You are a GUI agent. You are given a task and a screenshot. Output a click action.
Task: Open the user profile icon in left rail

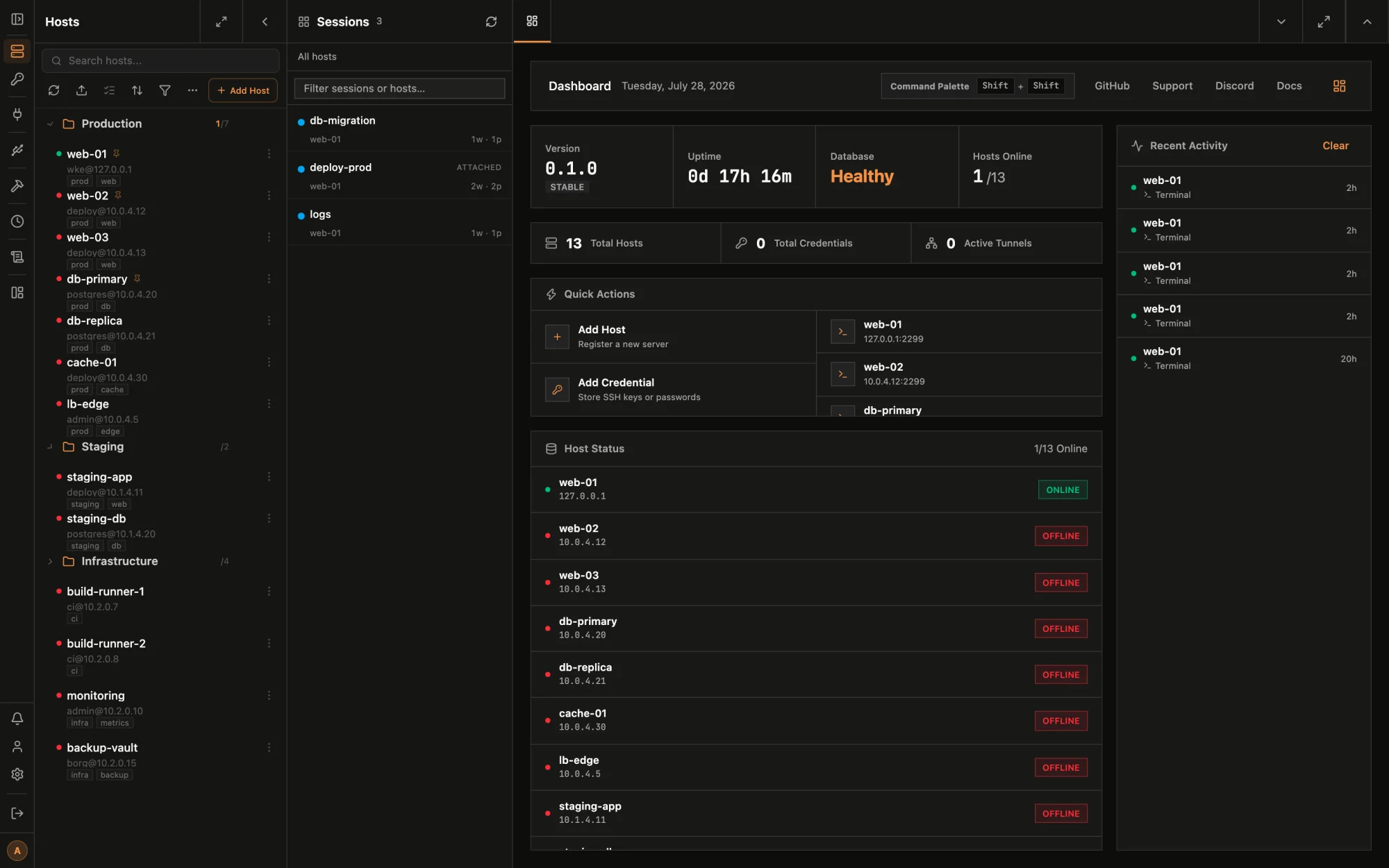tap(17, 746)
